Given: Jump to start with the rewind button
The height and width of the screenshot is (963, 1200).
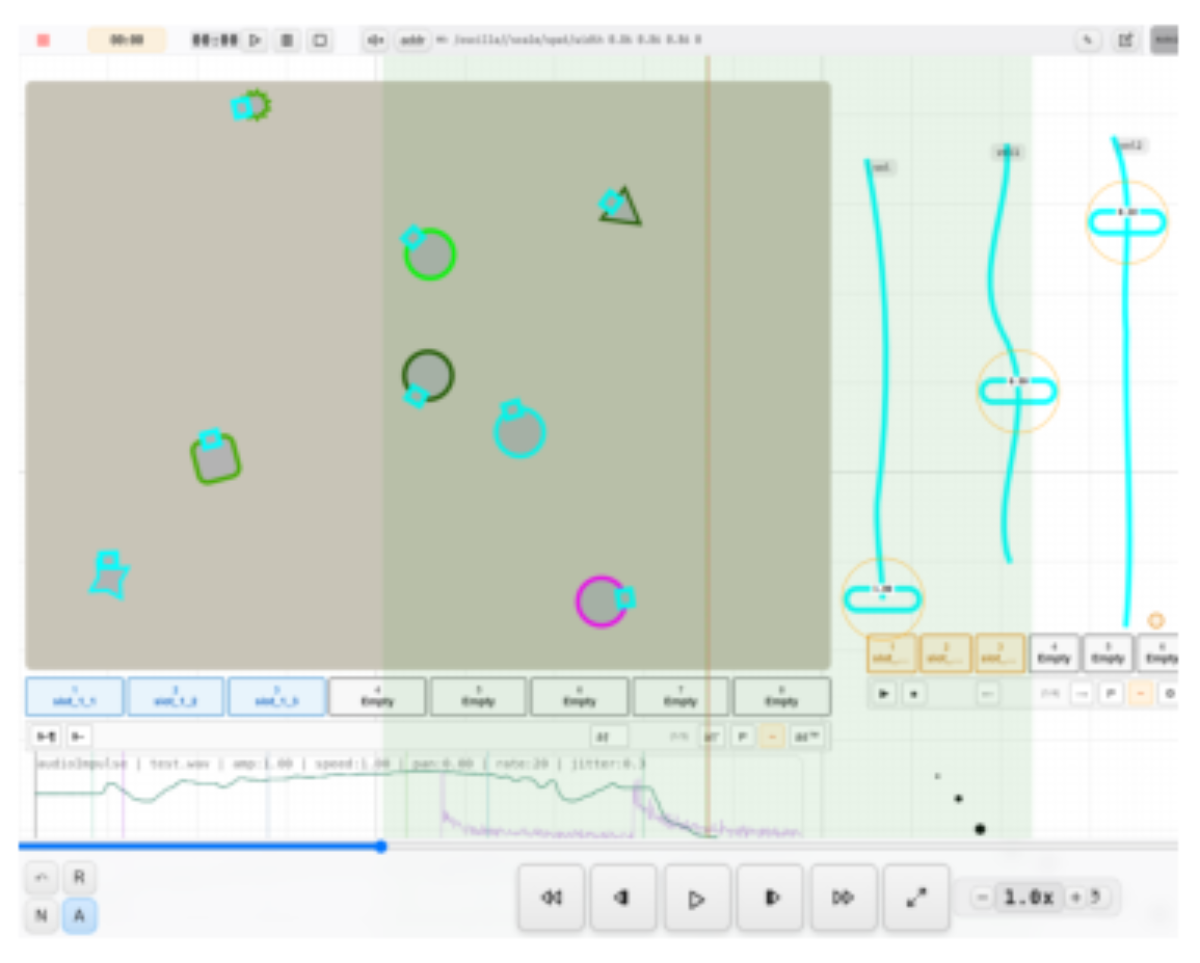Looking at the screenshot, I should click(x=551, y=898).
